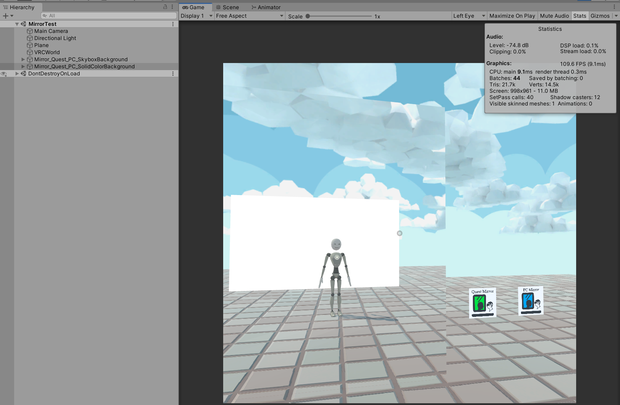Open MirrorTest scene options menu

pyautogui.click(x=173, y=24)
